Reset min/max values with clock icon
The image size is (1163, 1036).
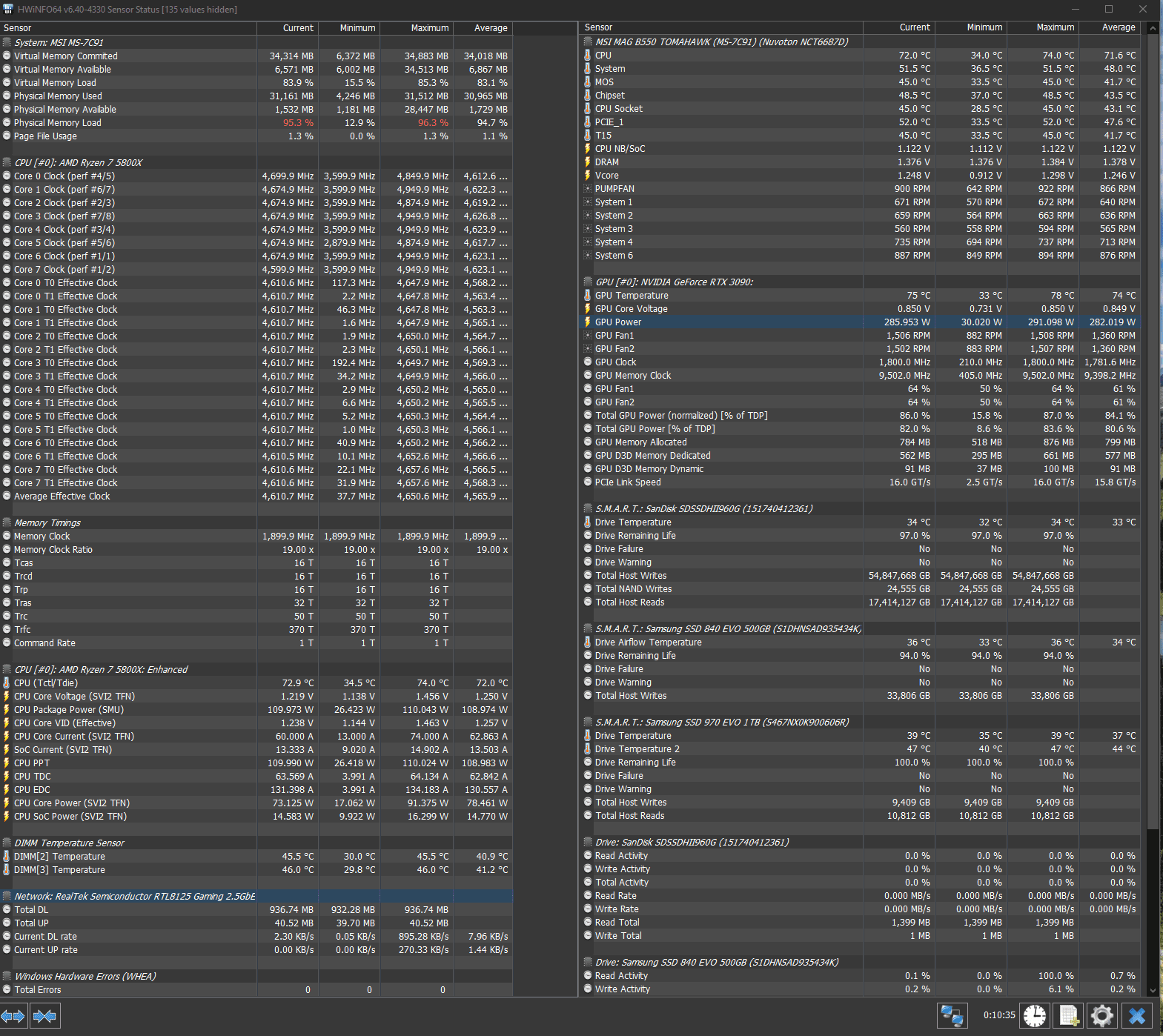(x=1035, y=1015)
